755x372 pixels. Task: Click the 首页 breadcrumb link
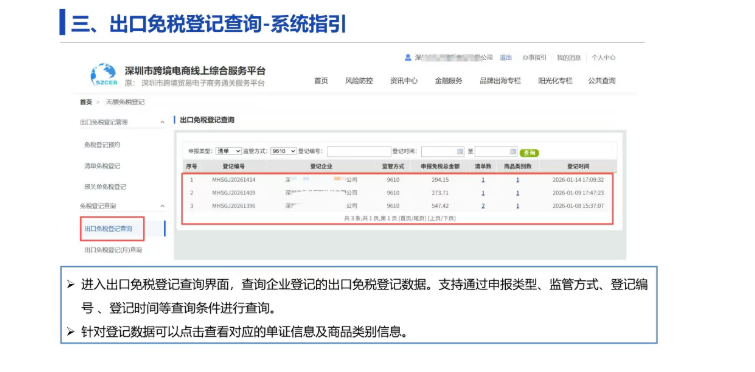coord(86,102)
